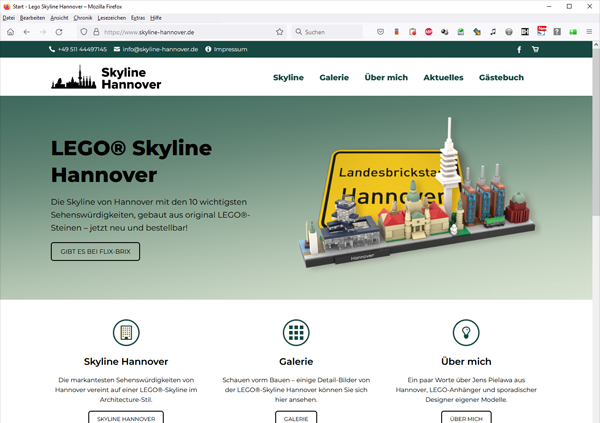
Task: Click the Suchen search field
Action: [x=328, y=32]
